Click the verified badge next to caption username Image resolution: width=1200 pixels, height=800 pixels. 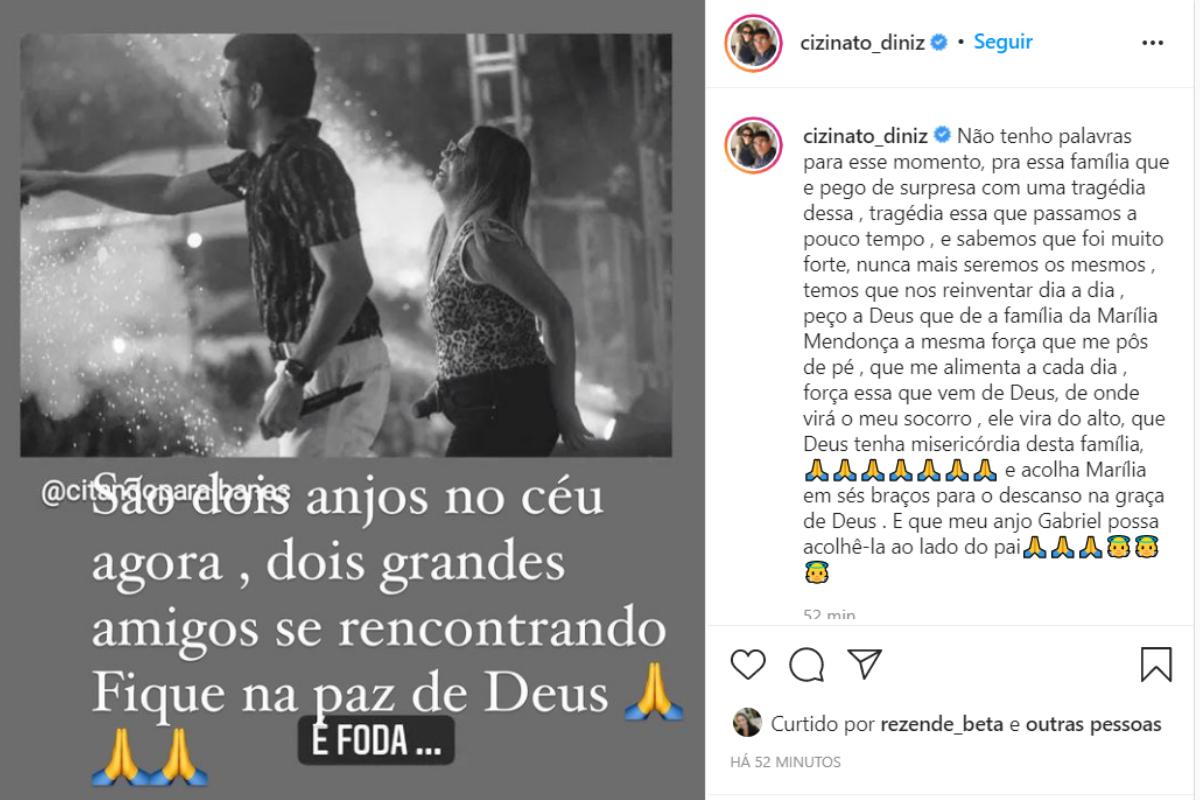pos(940,135)
